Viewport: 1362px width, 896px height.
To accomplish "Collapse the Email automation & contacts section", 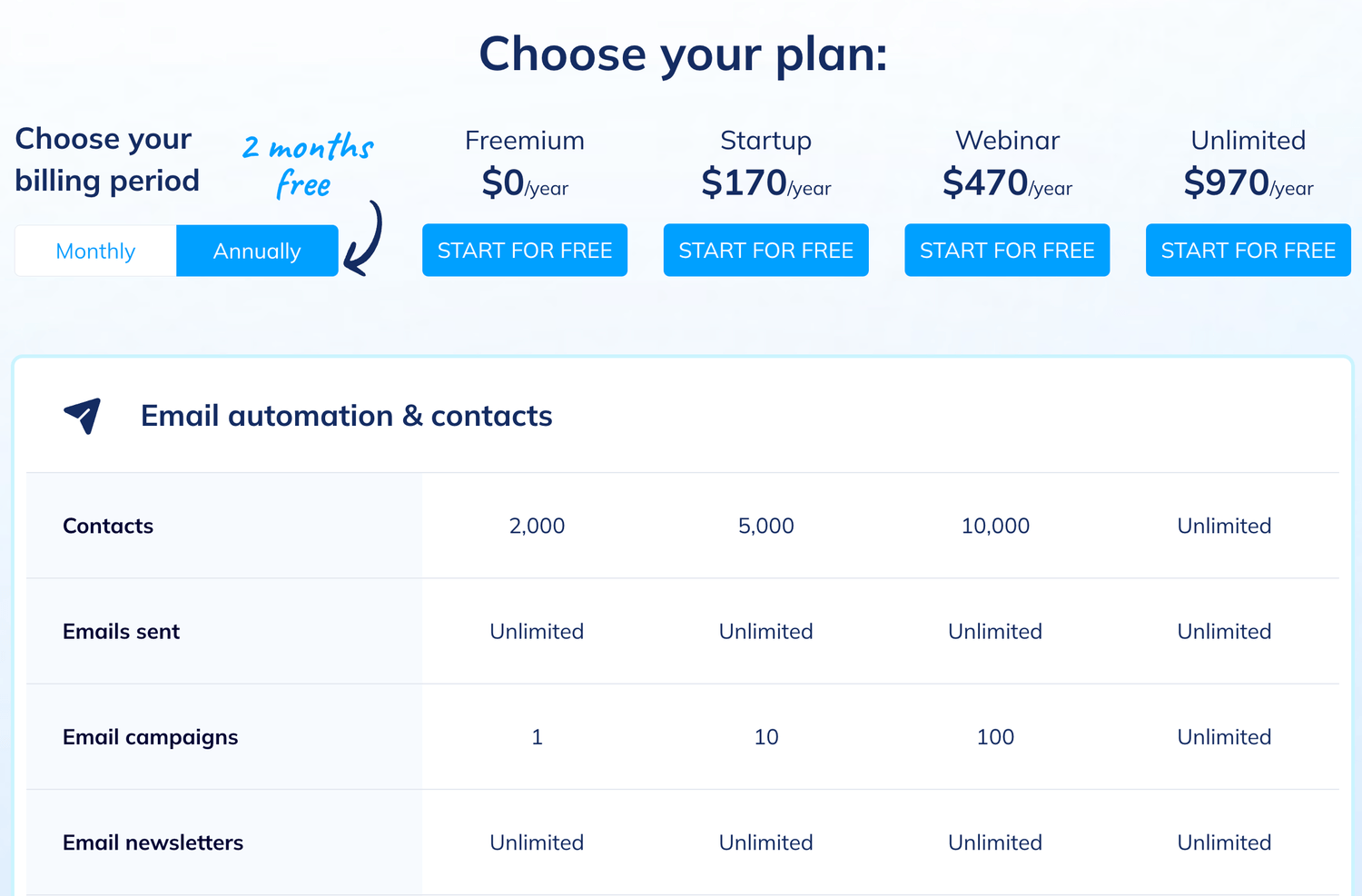I will tap(346, 416).
